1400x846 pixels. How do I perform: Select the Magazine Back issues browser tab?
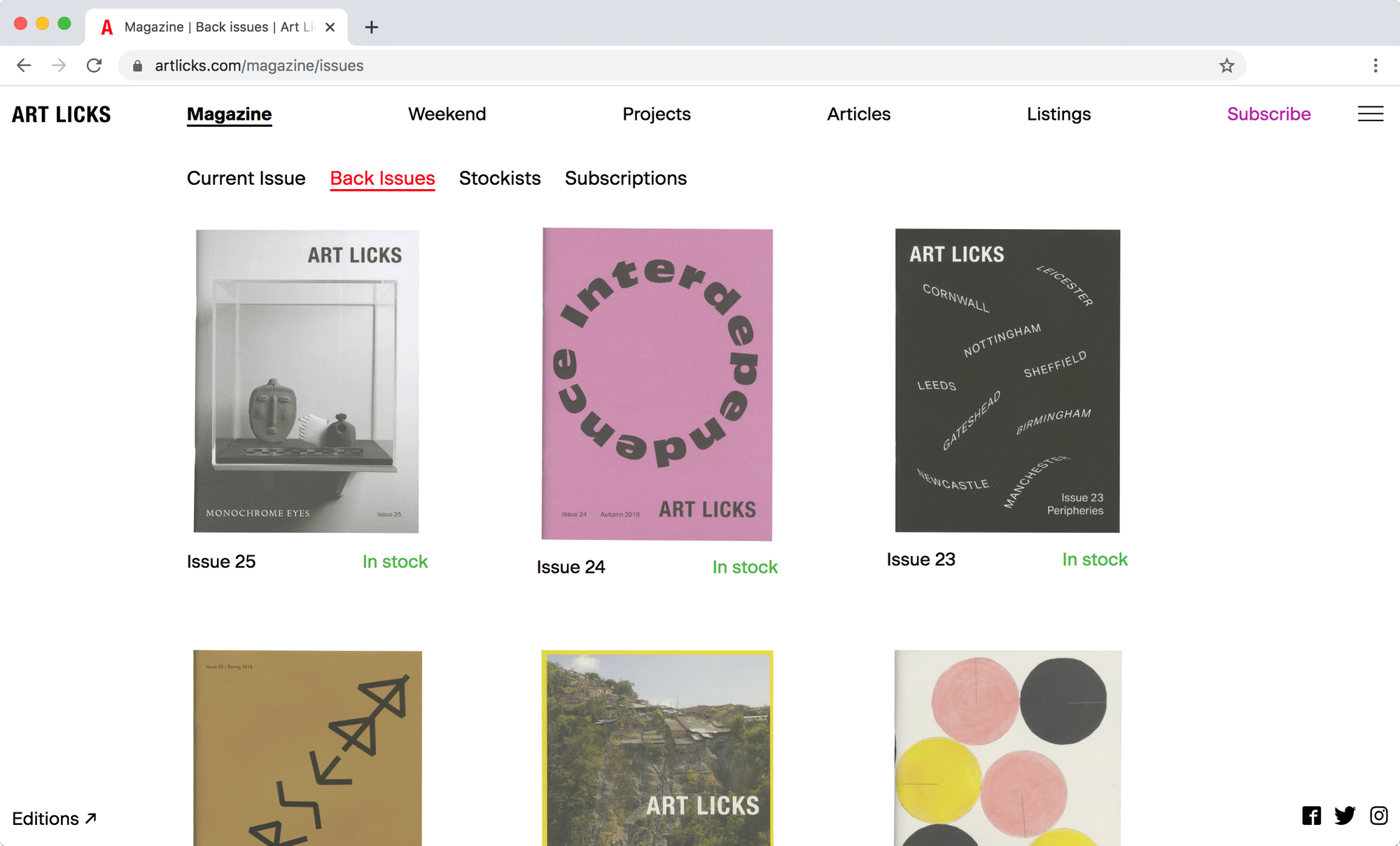(x=217, y=27)
